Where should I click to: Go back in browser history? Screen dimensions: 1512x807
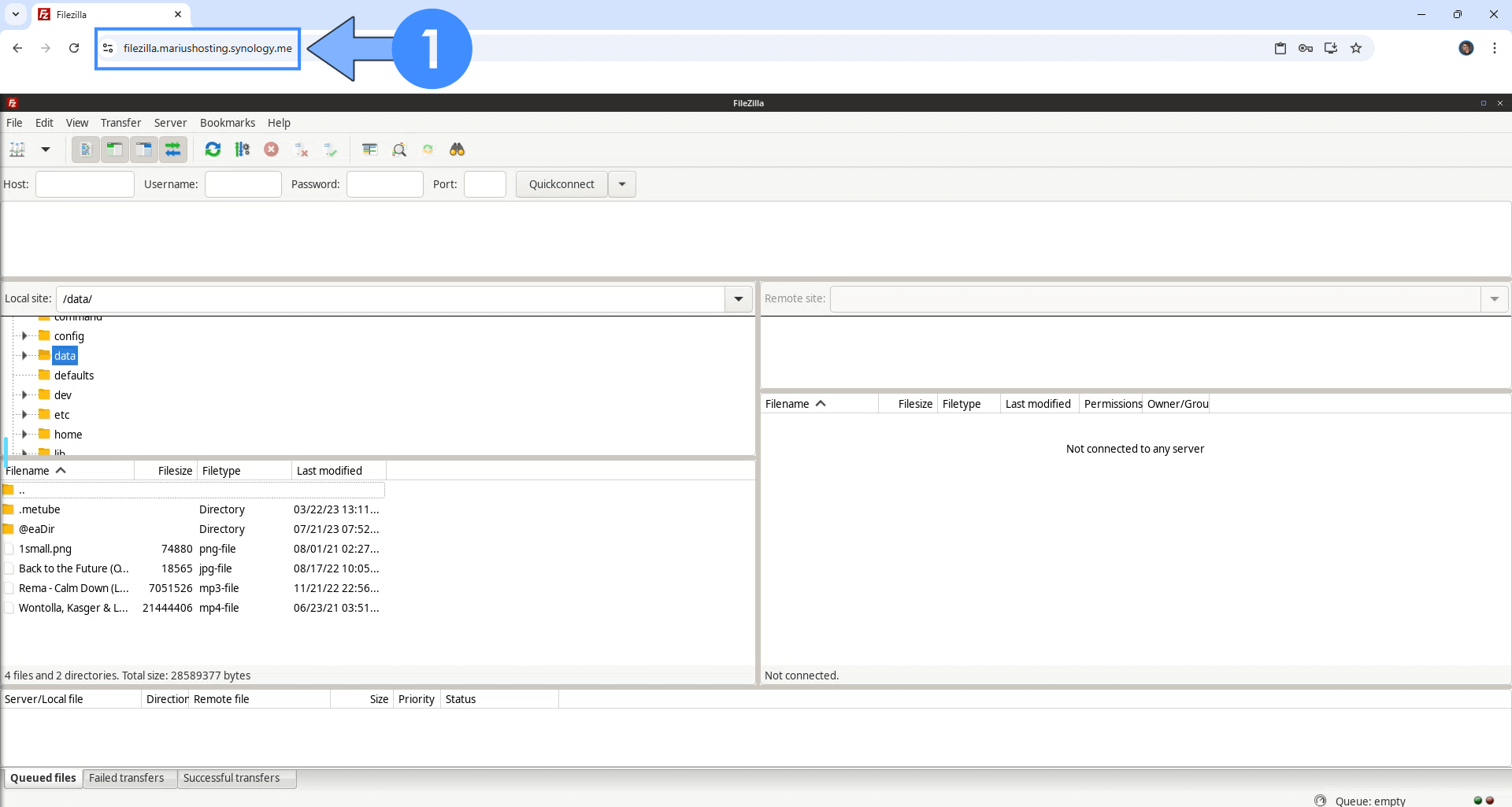[x=17, y=49]
